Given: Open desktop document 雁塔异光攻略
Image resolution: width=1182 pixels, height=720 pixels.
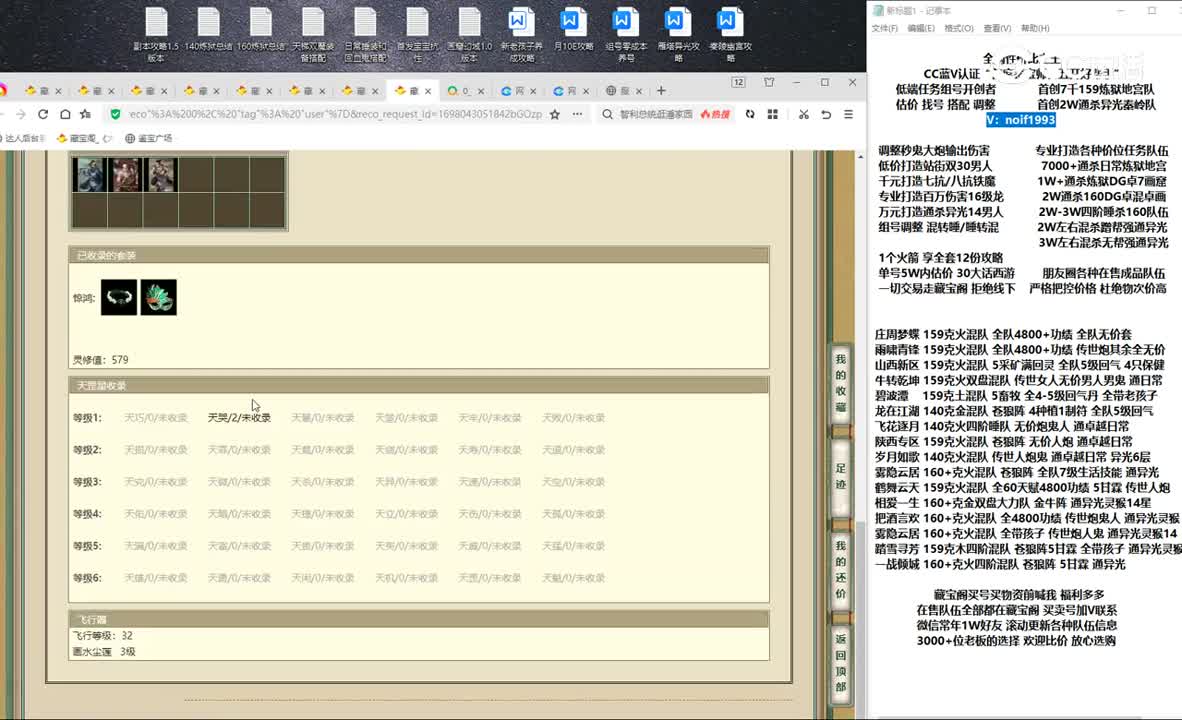Looking at the screenshot, I should pos(678,33).
